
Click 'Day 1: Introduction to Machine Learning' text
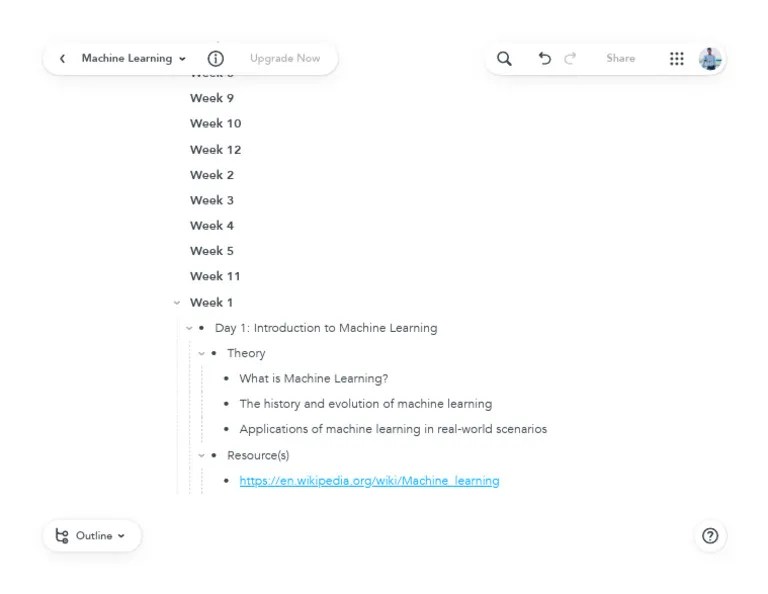pyautogui.click(x=326, y=328)
